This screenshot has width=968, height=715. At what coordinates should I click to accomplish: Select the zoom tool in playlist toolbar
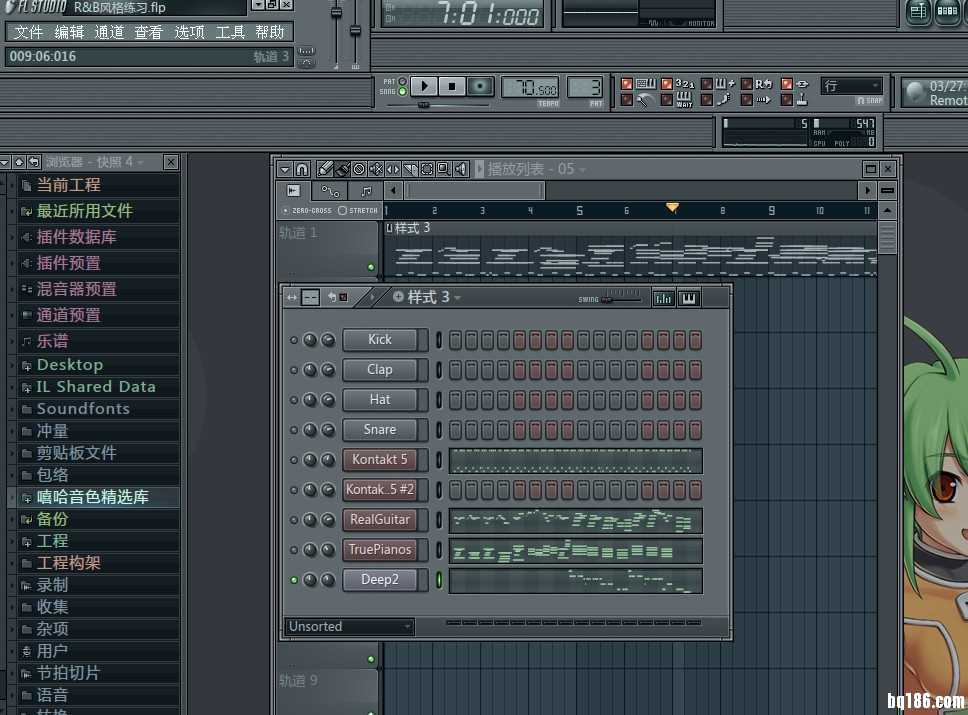443,169
